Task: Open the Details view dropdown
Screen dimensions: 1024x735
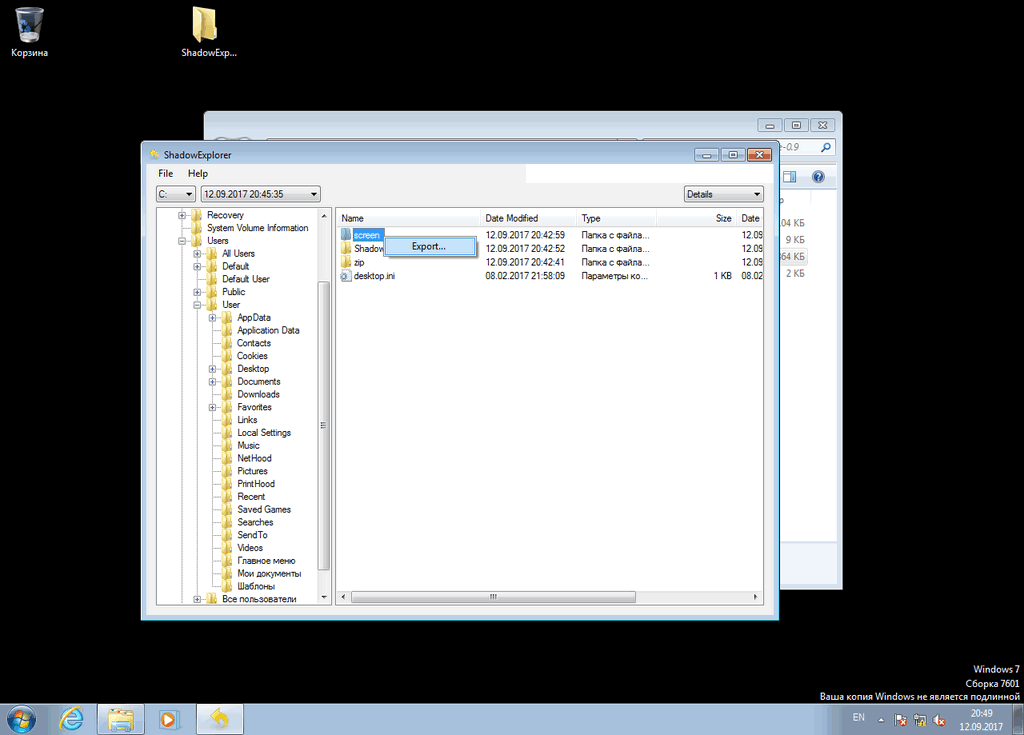Action: click(724, 194)
